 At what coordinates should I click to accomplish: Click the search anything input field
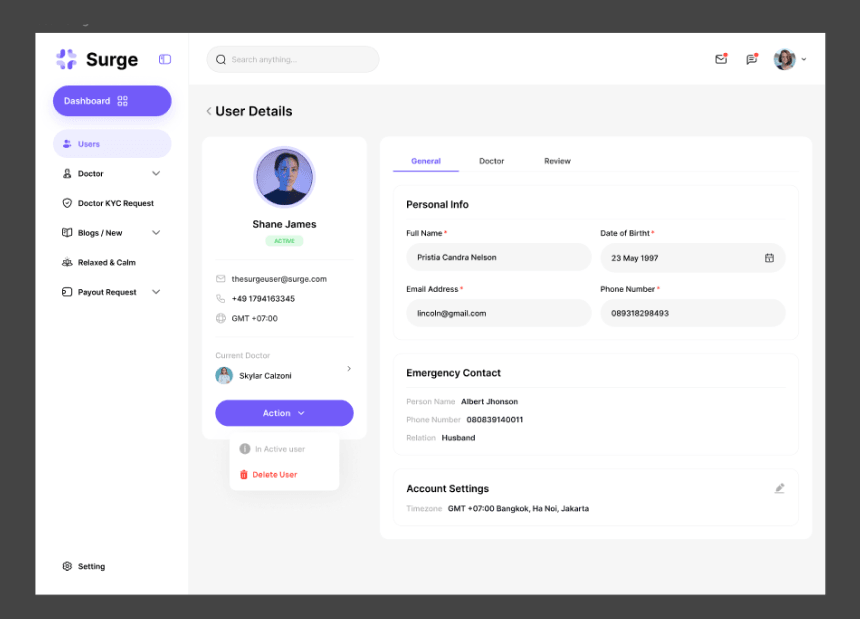(292, 59)
